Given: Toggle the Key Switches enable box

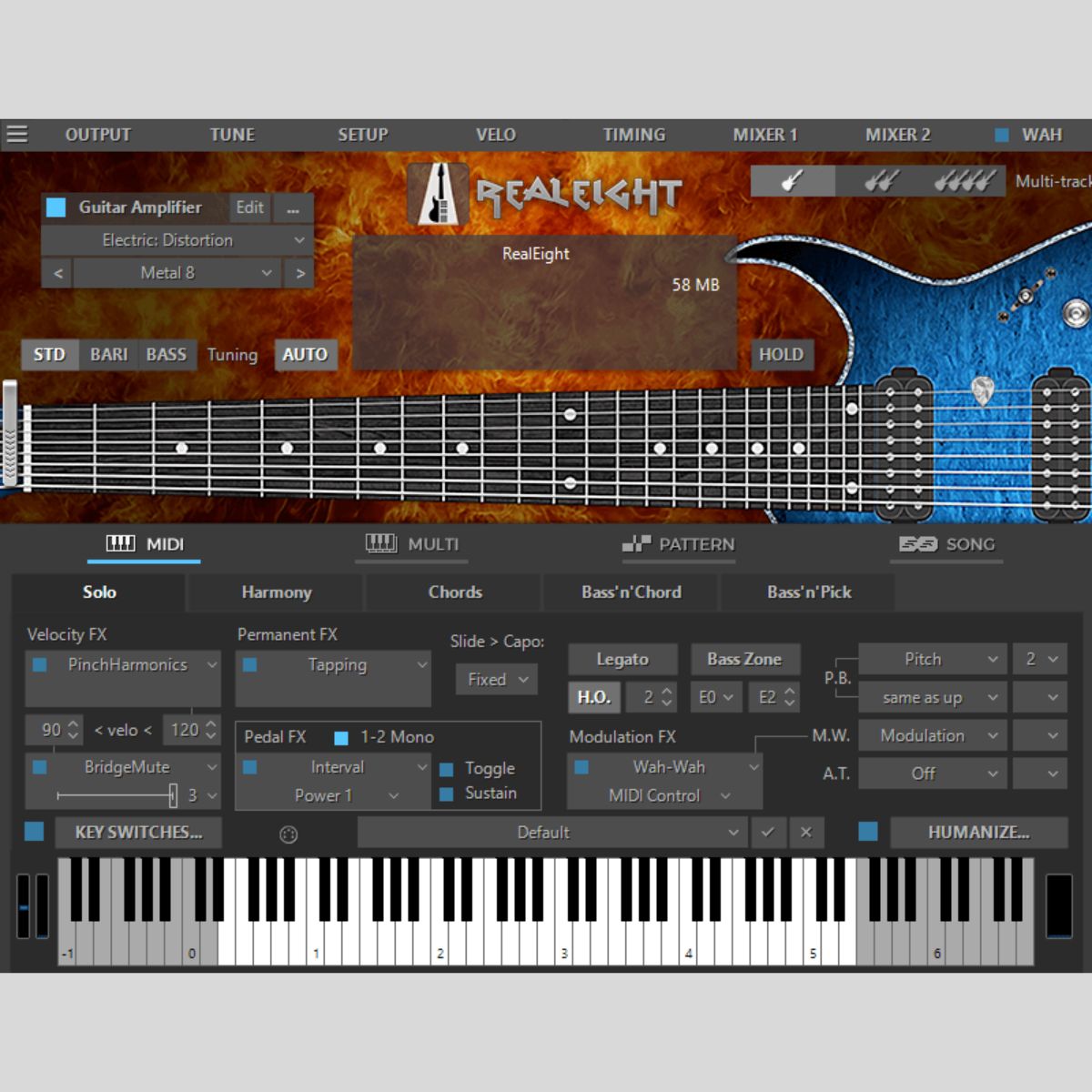Looking at the screenshot, I should click(35, 832).
